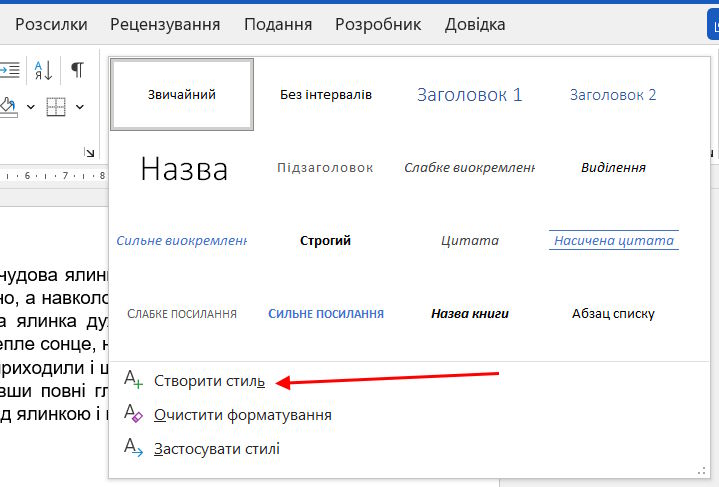
Task: Open the shading color dropdown arrow
Action: point(31,107)
